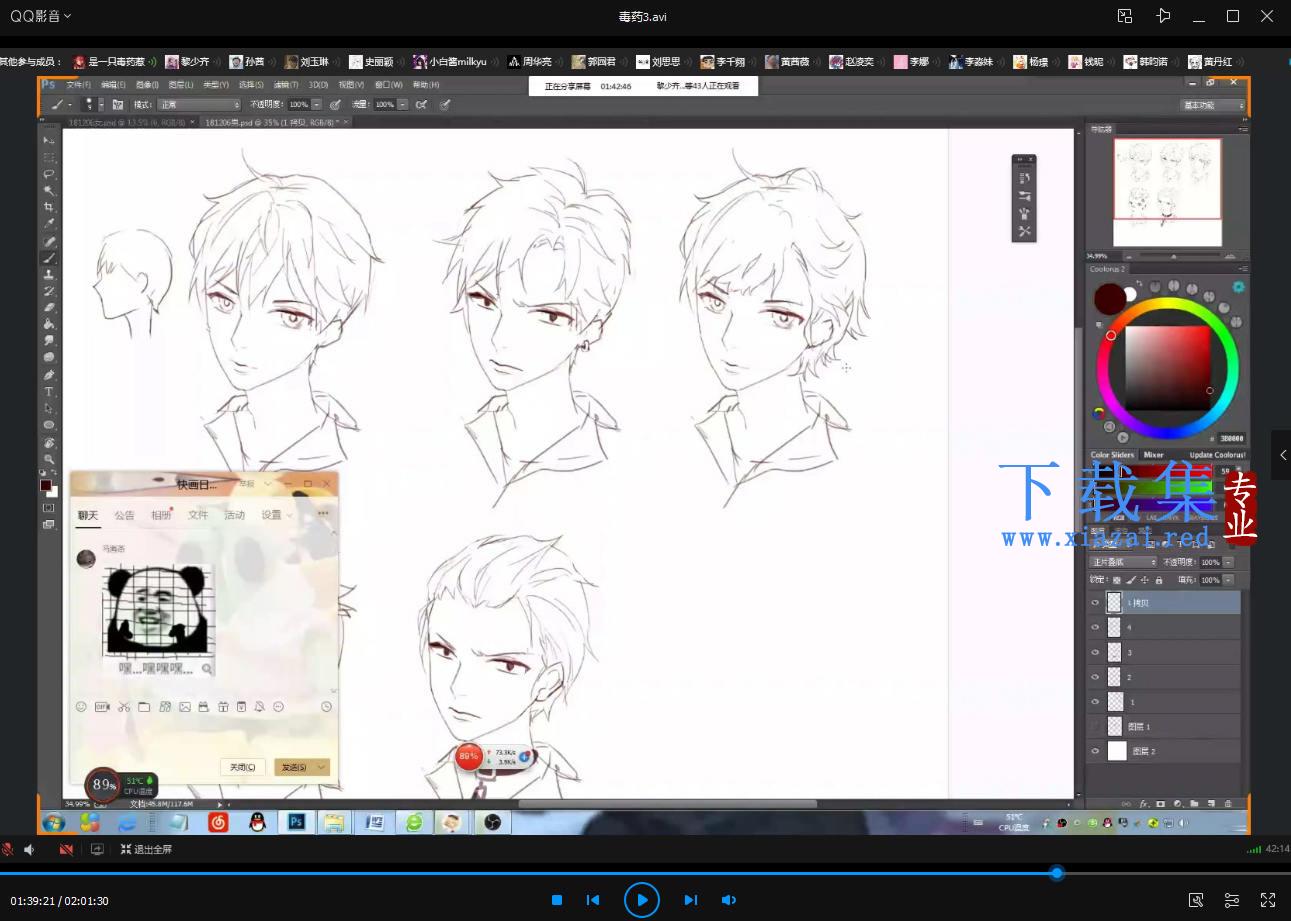This screenshot has width=1291, height=921.
Task: Click the play button in QQ player
Action: click(x=642, y=900)
